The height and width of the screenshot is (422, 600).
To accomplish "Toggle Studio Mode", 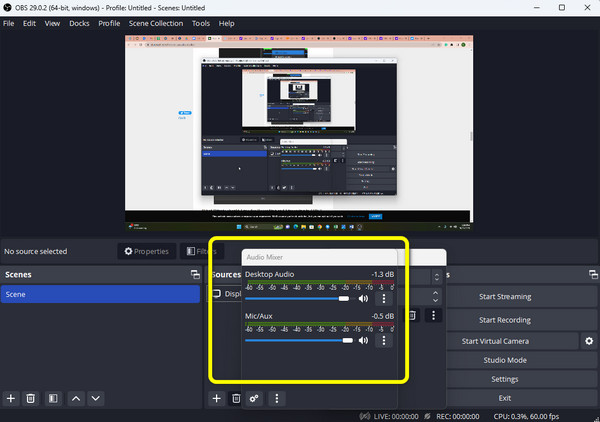I will pyautogui.click(x=505, y=360).
